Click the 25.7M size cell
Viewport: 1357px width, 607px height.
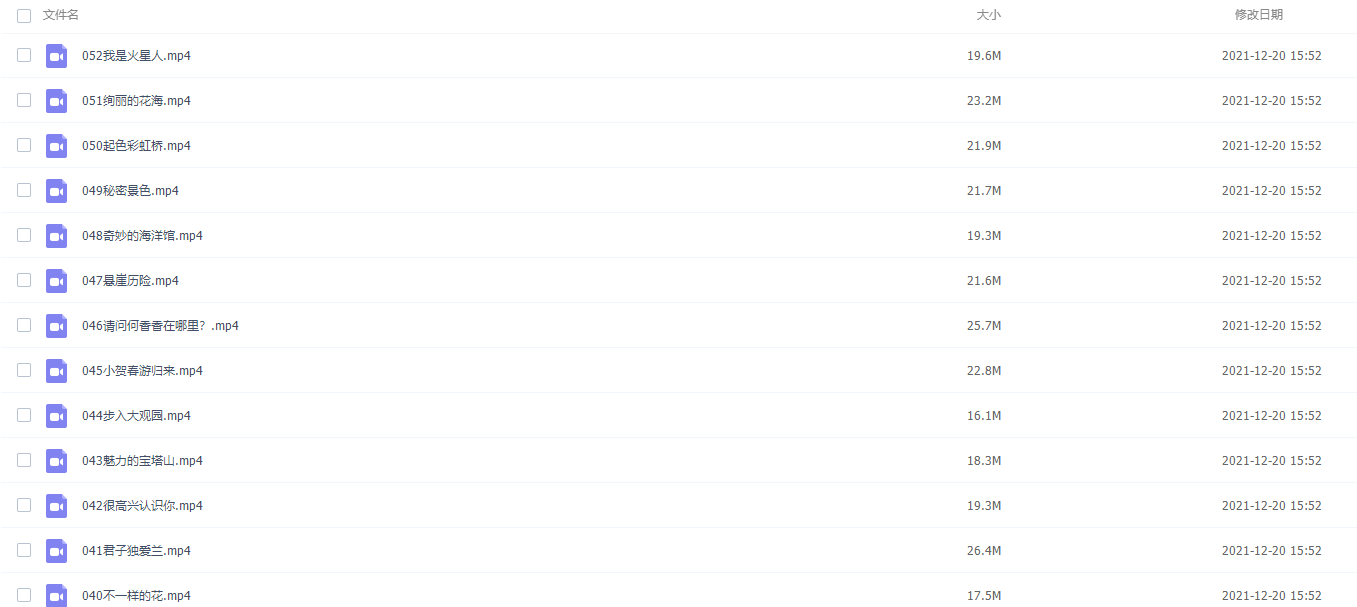[x=984, y=326]
